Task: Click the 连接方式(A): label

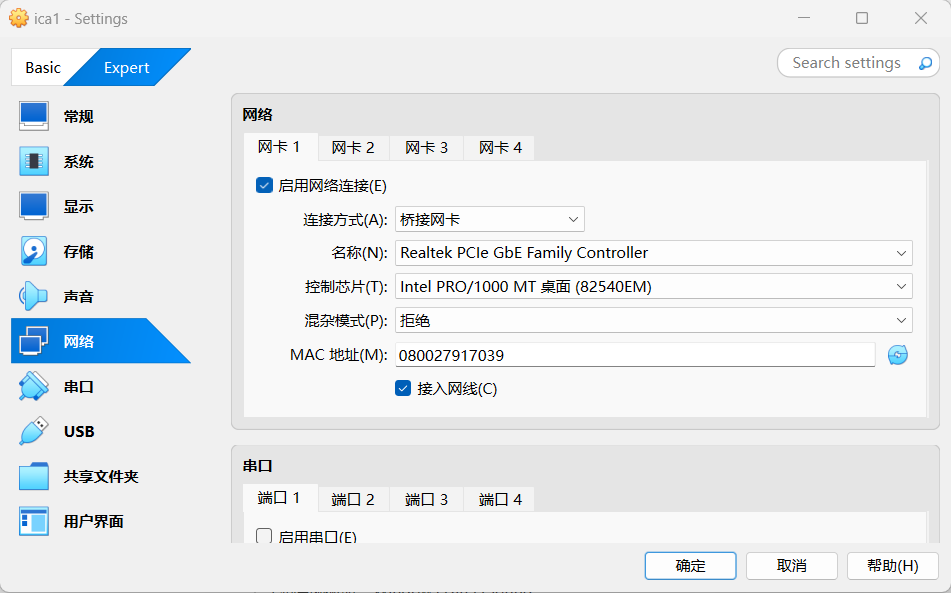Action: pos(345,219)
